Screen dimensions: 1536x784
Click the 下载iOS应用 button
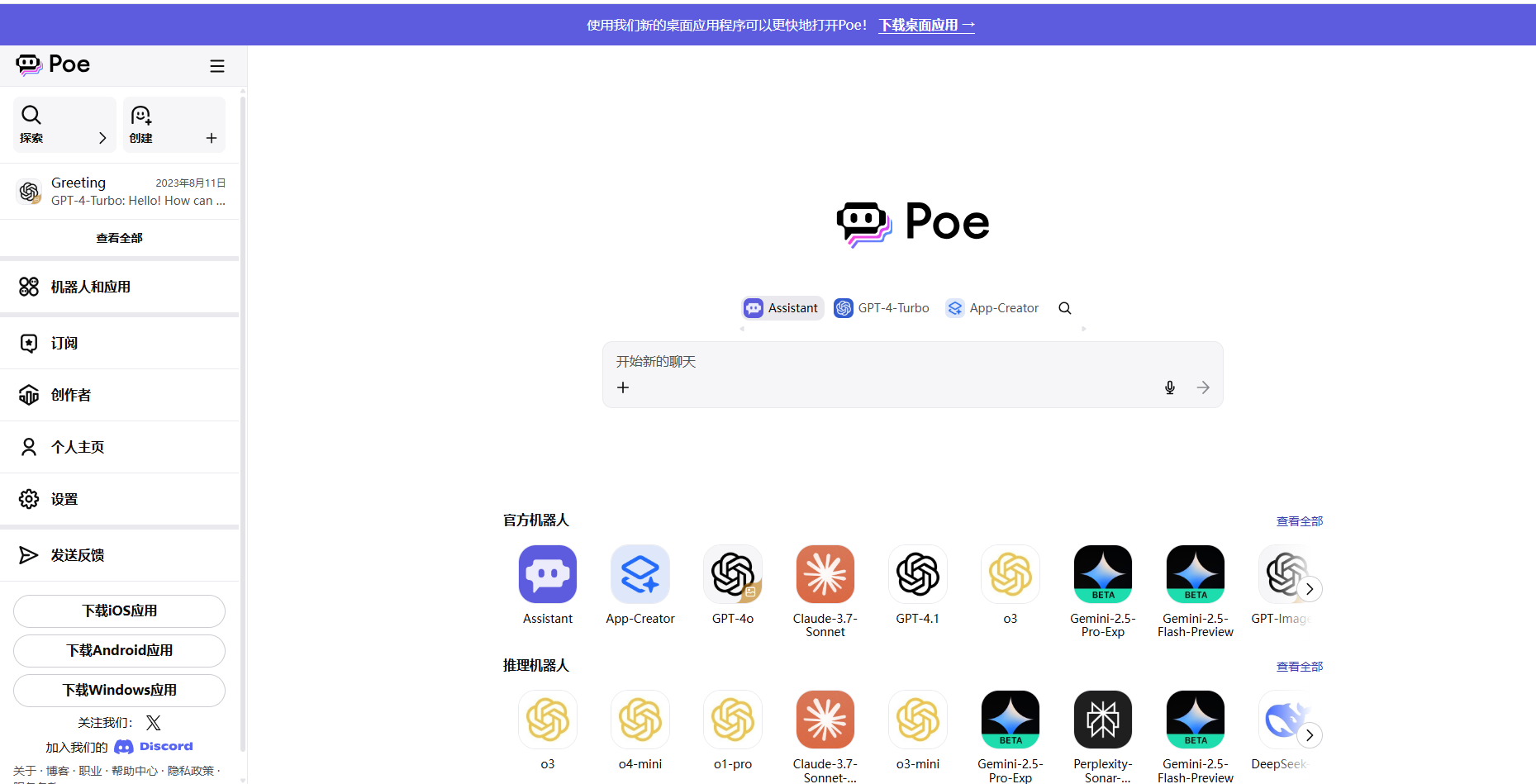(120, 611)
